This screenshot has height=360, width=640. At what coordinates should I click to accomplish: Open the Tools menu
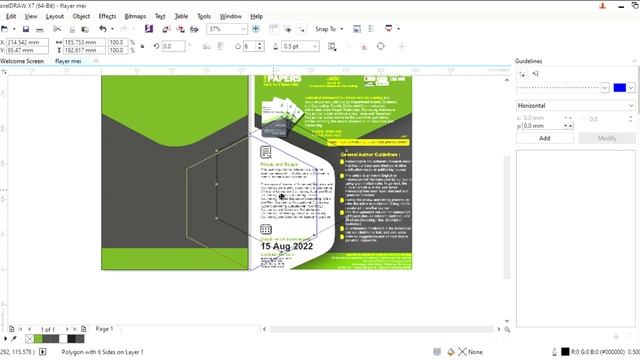(204, 16)
